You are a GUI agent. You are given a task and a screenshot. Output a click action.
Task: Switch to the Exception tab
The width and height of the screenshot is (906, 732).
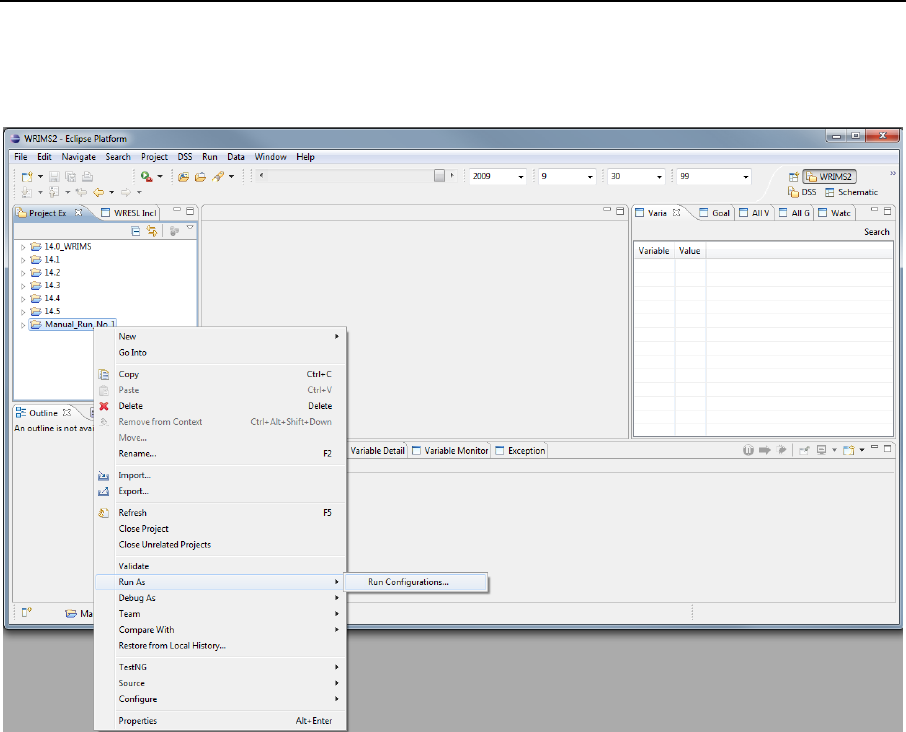(521, 451)
